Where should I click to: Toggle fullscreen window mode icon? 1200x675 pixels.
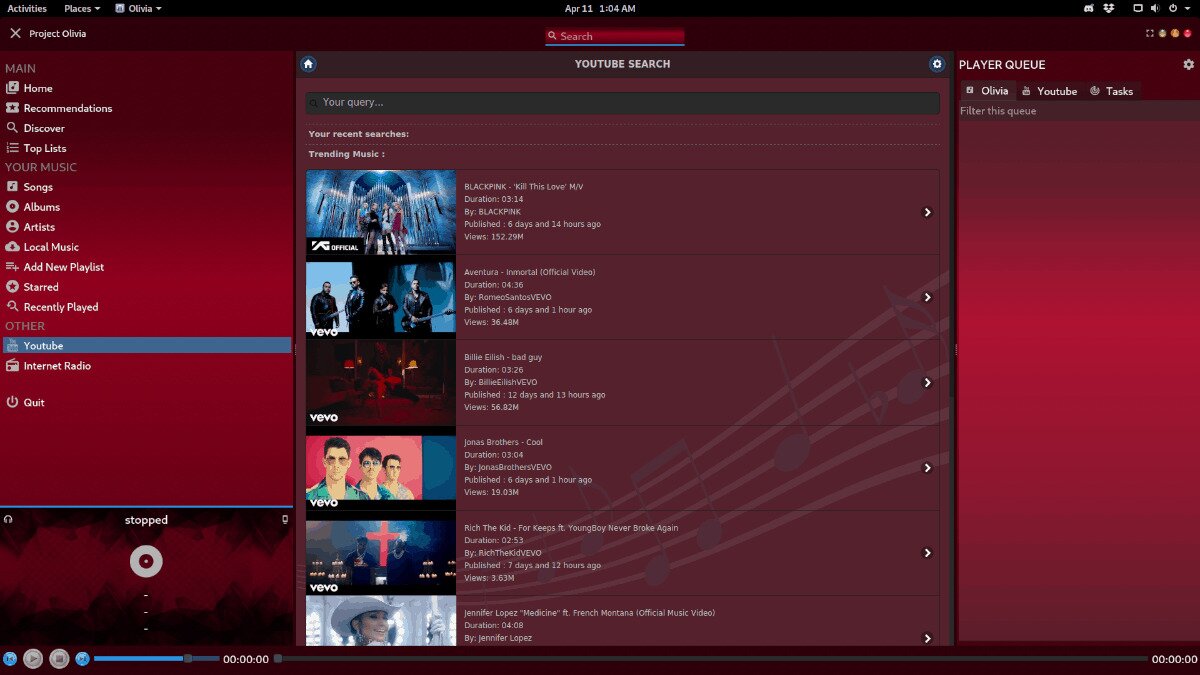(1150, 33)
